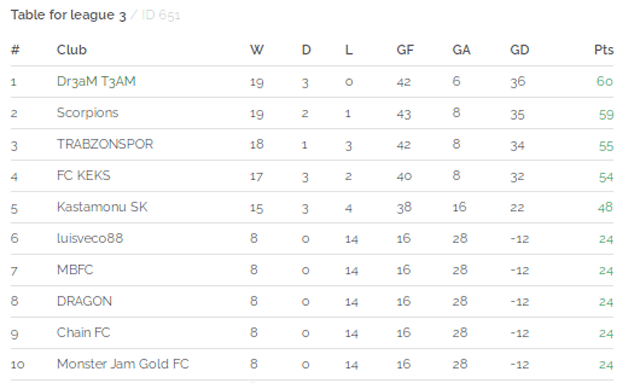
Task: Click the Pts column header
Action: (604, 50)
